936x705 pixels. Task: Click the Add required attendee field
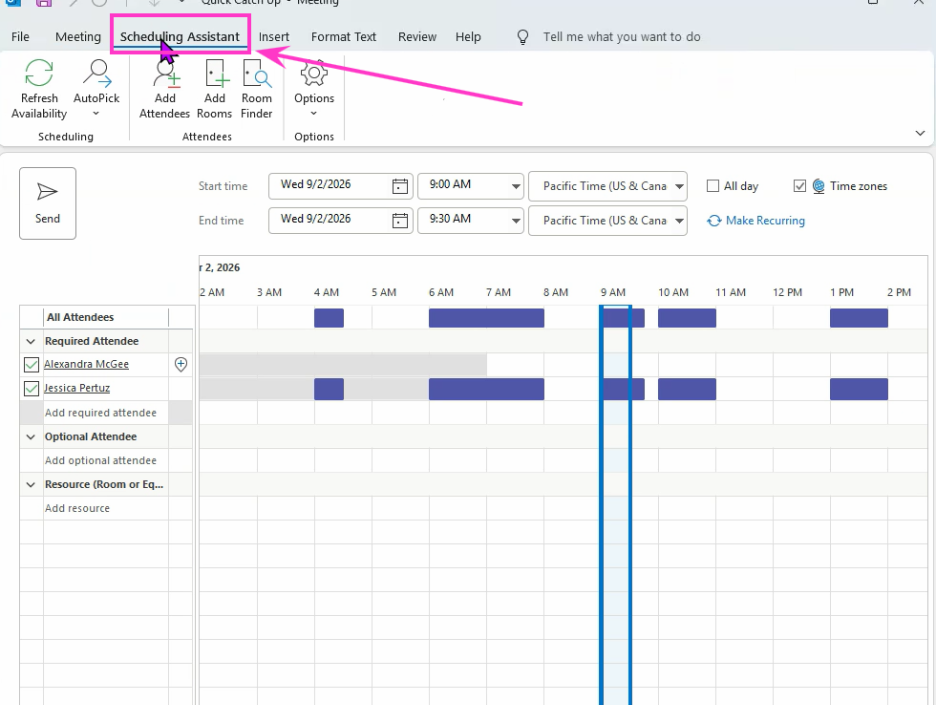point(106,413)
